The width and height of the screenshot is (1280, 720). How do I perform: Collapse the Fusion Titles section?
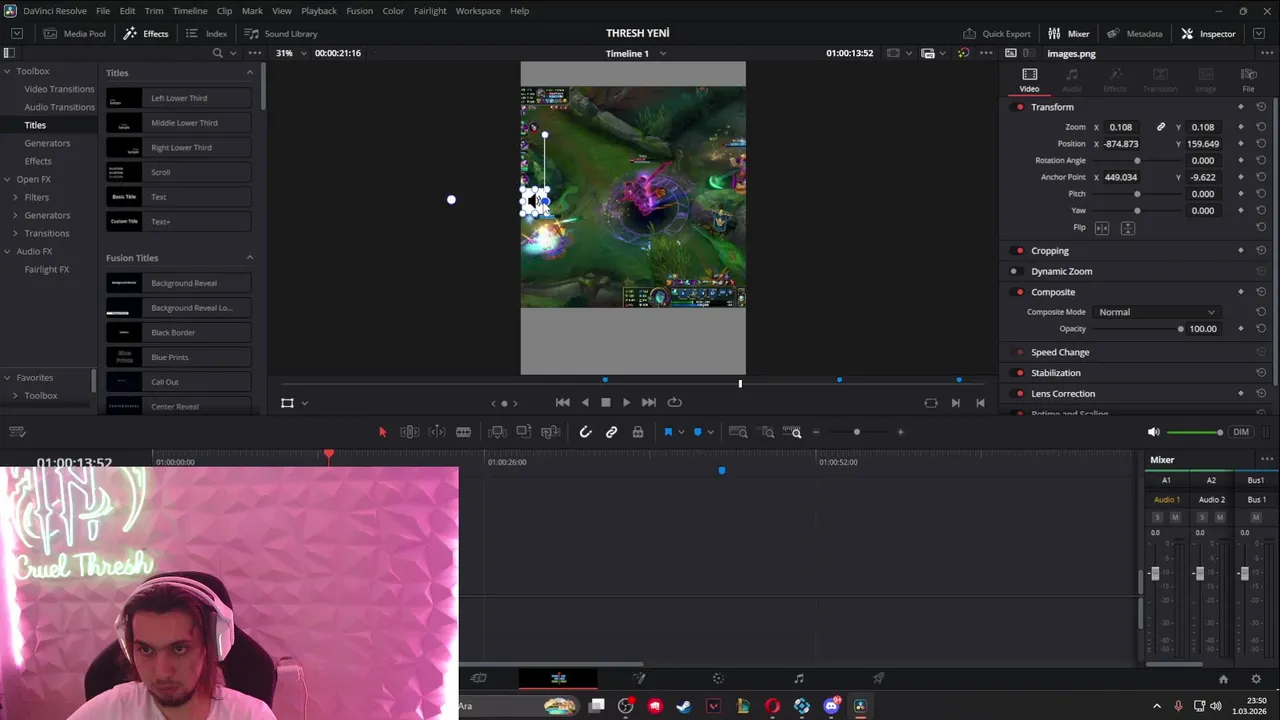pos(250,258)
